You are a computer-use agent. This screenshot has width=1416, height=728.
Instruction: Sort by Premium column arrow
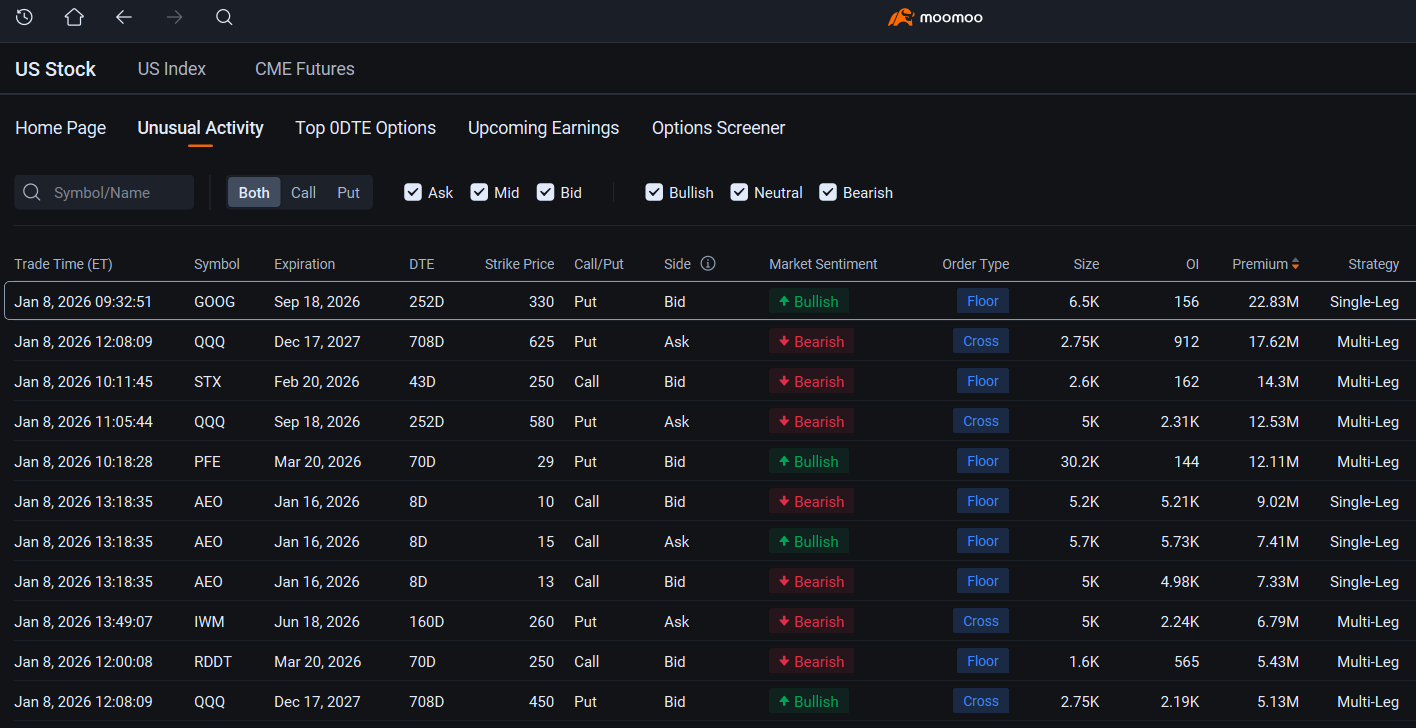coord(1295,264)
